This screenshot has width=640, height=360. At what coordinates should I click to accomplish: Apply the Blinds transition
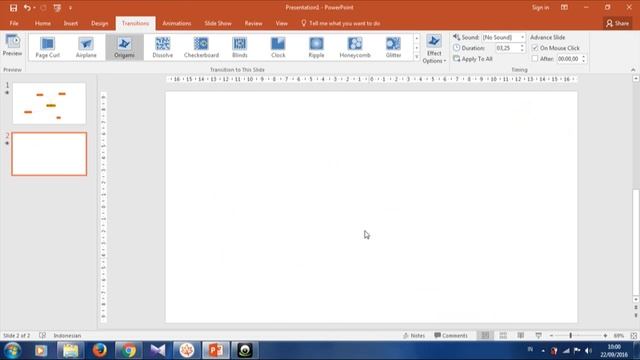coord(240,47)
